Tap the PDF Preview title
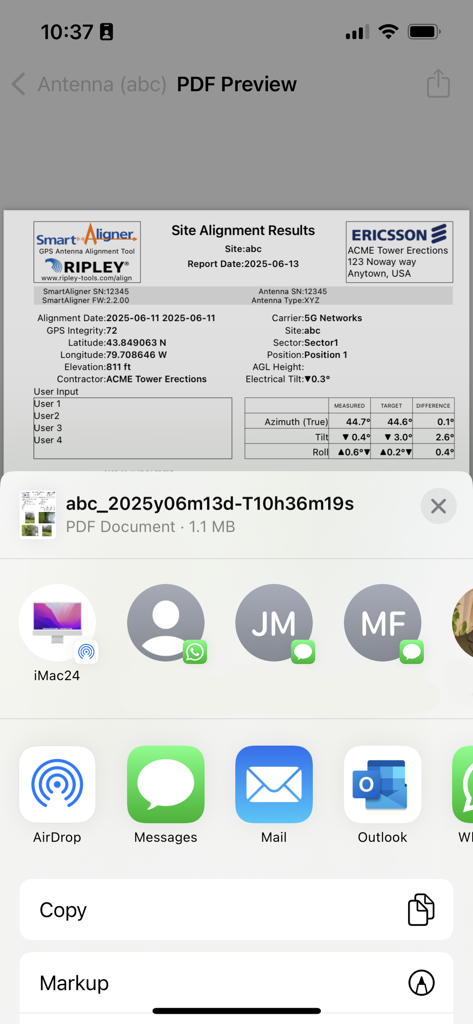The image size is (473, 1024). tap(236, 84)
